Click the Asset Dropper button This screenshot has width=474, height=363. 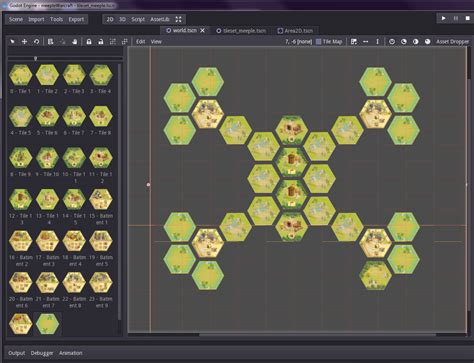452,42
